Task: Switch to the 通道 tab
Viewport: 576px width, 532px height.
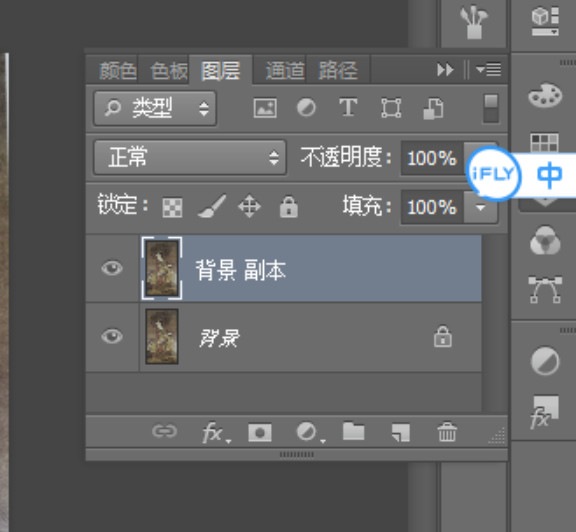Action: 285,70
